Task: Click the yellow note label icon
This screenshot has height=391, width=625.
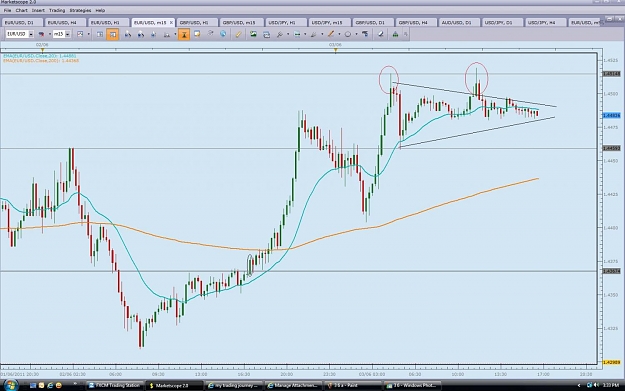Action: tap(197, 34)
